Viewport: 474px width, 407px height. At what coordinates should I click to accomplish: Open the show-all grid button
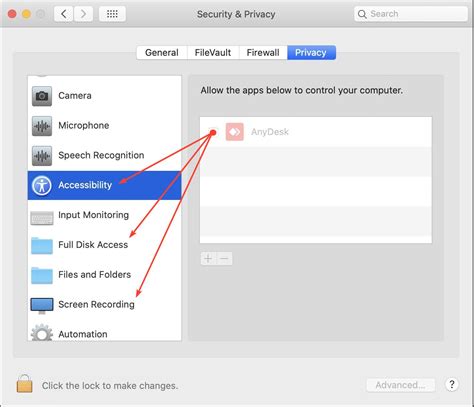(112, 14)
